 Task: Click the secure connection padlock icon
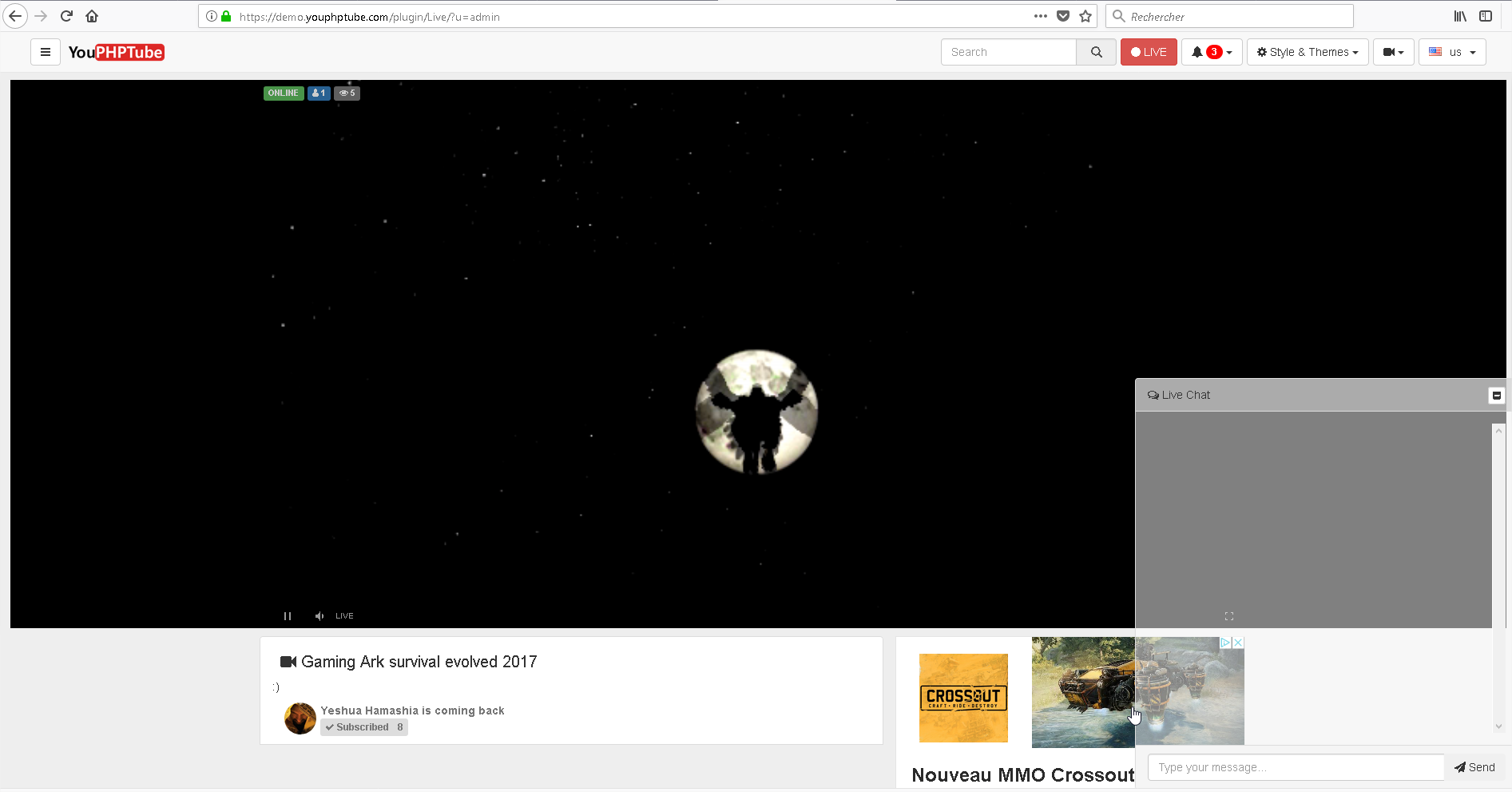(x=226, y=16)
